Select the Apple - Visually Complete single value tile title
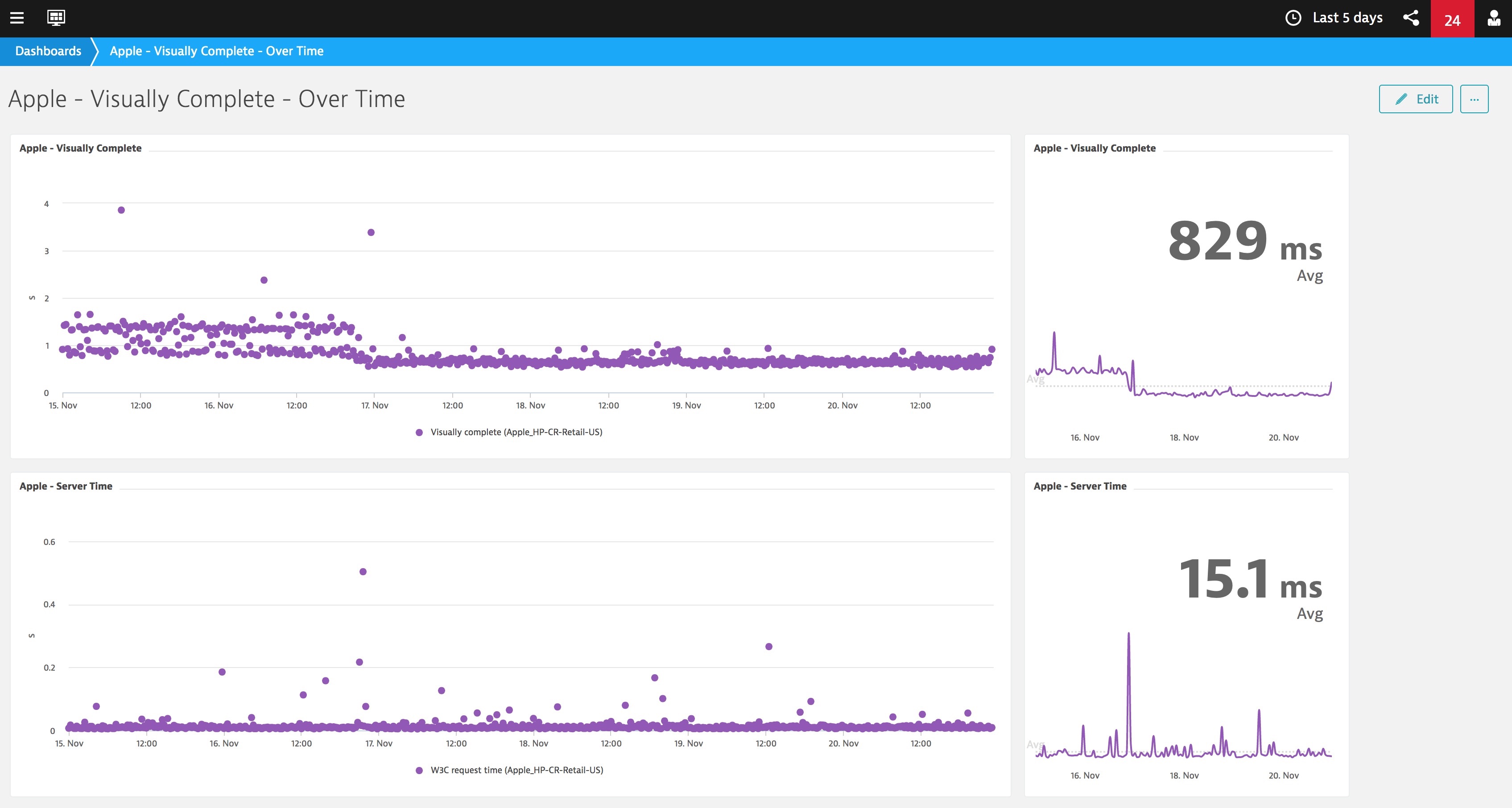 point(1095,148)
